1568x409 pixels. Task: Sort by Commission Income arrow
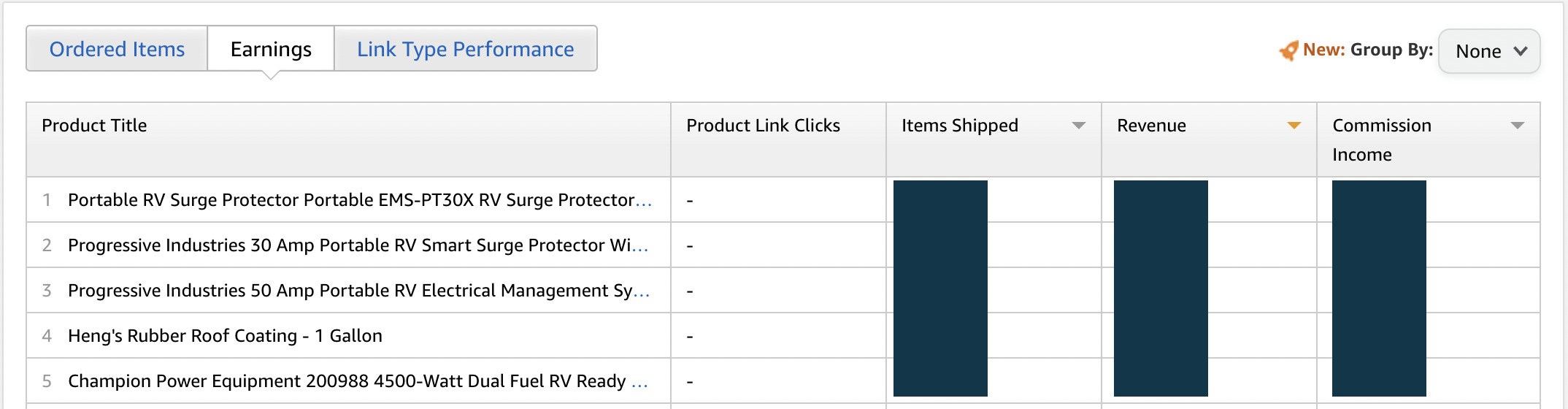[x=1517, y=126]
